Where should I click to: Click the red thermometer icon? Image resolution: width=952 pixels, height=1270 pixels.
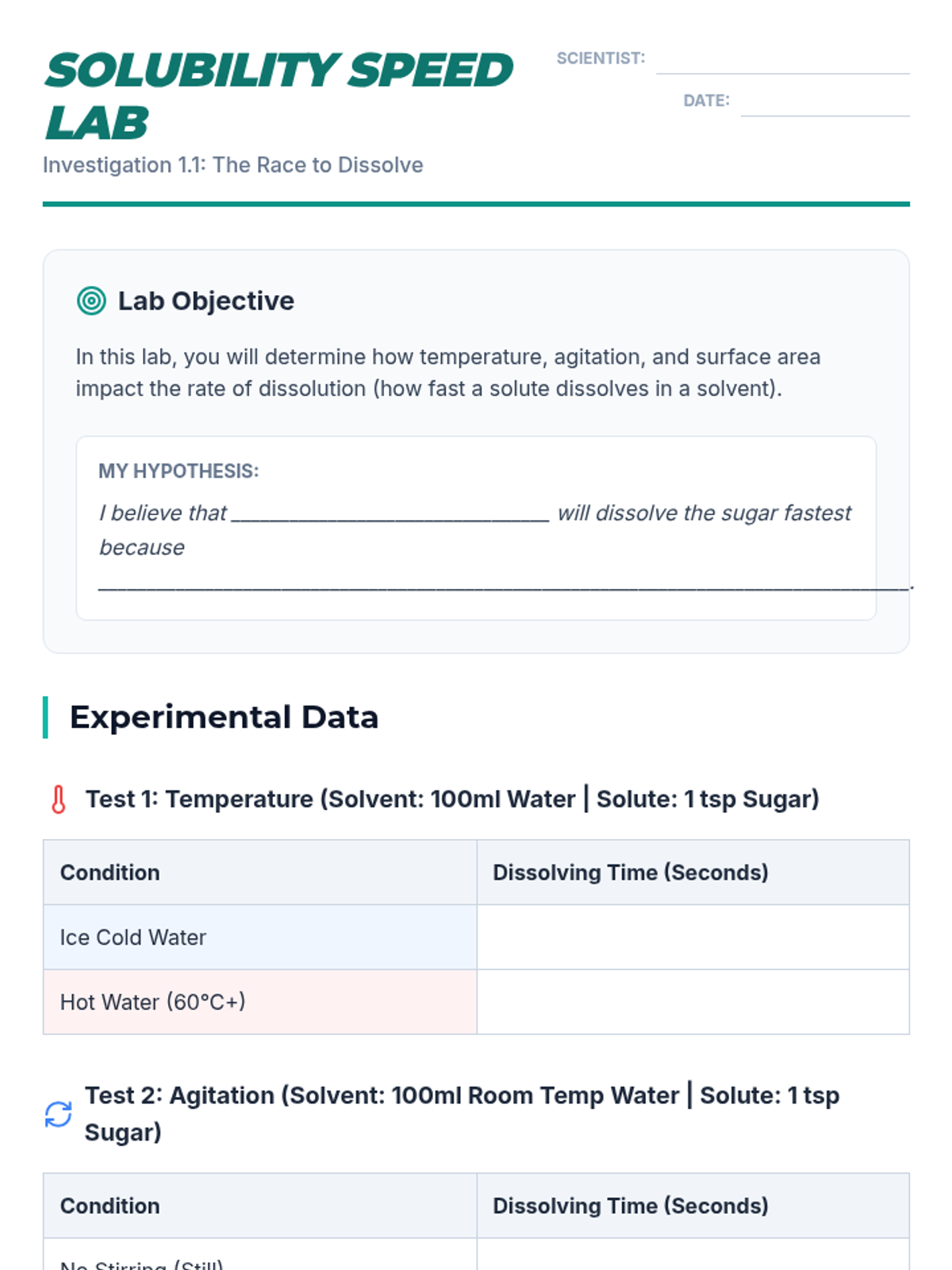(59, 799)
